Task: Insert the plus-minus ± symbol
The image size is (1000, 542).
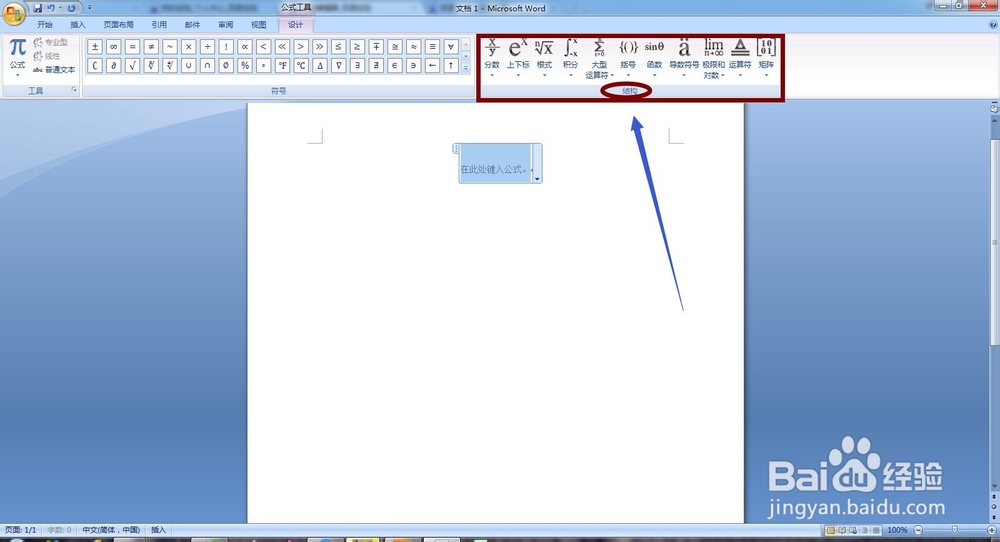Action: click(95, 47)
